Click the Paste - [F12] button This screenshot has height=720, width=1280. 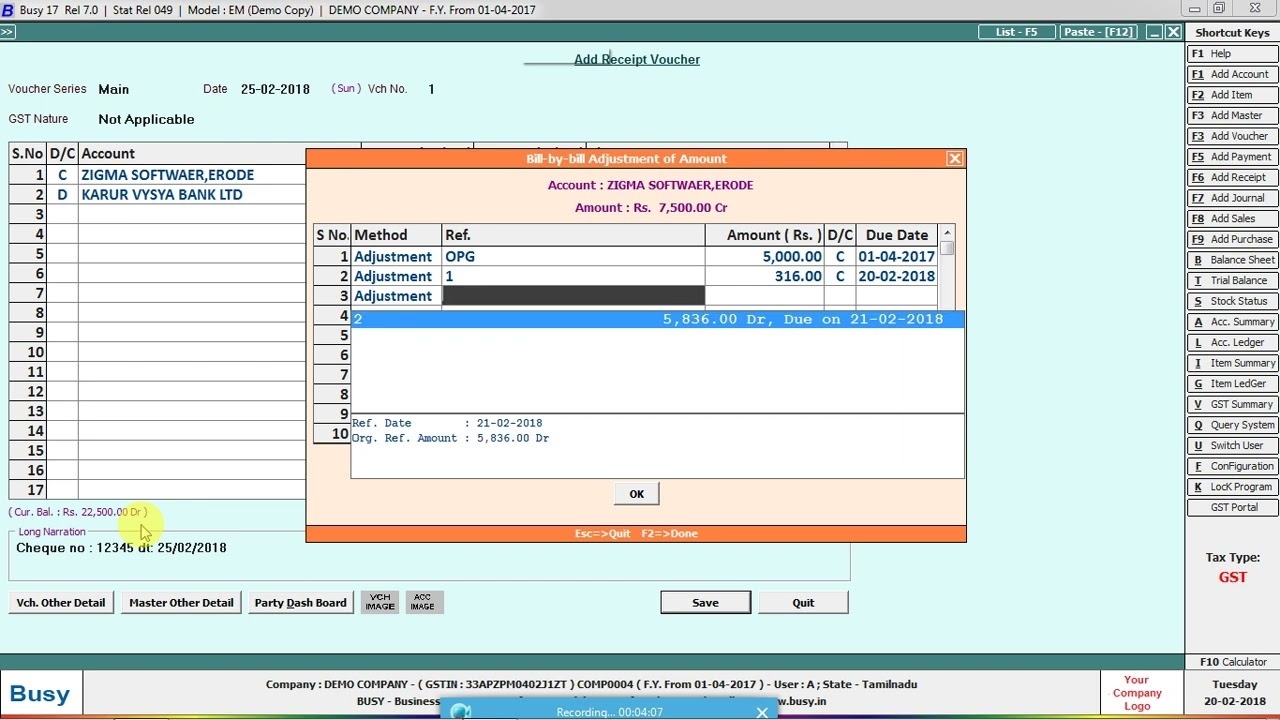click(x=1098, y=32)
